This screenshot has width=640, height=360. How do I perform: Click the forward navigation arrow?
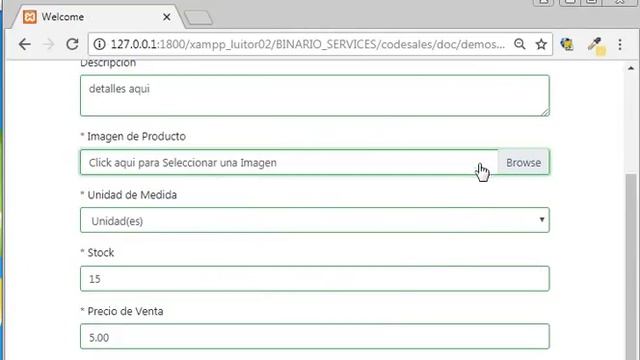tap(49, 44)
